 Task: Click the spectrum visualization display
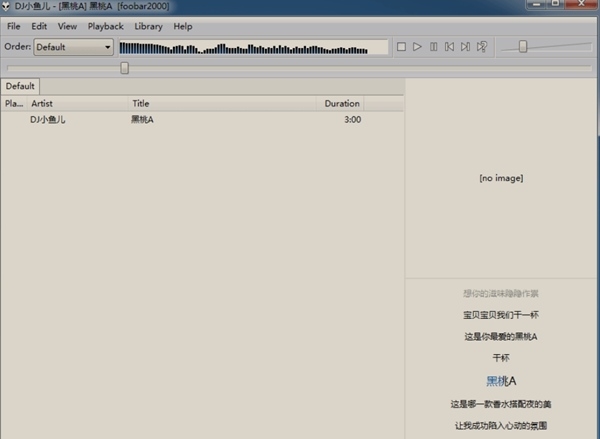coord(254,47)
